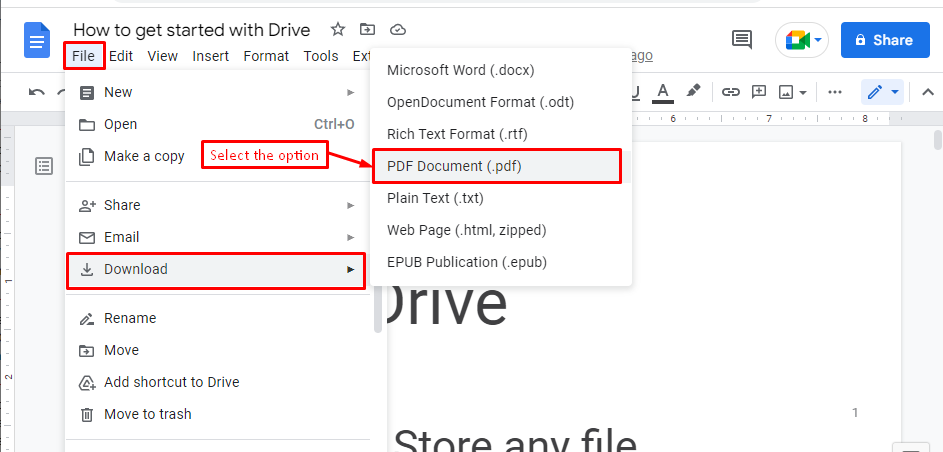Start a Google Meet call
This screenshot has width=943, height=452.
802,40
